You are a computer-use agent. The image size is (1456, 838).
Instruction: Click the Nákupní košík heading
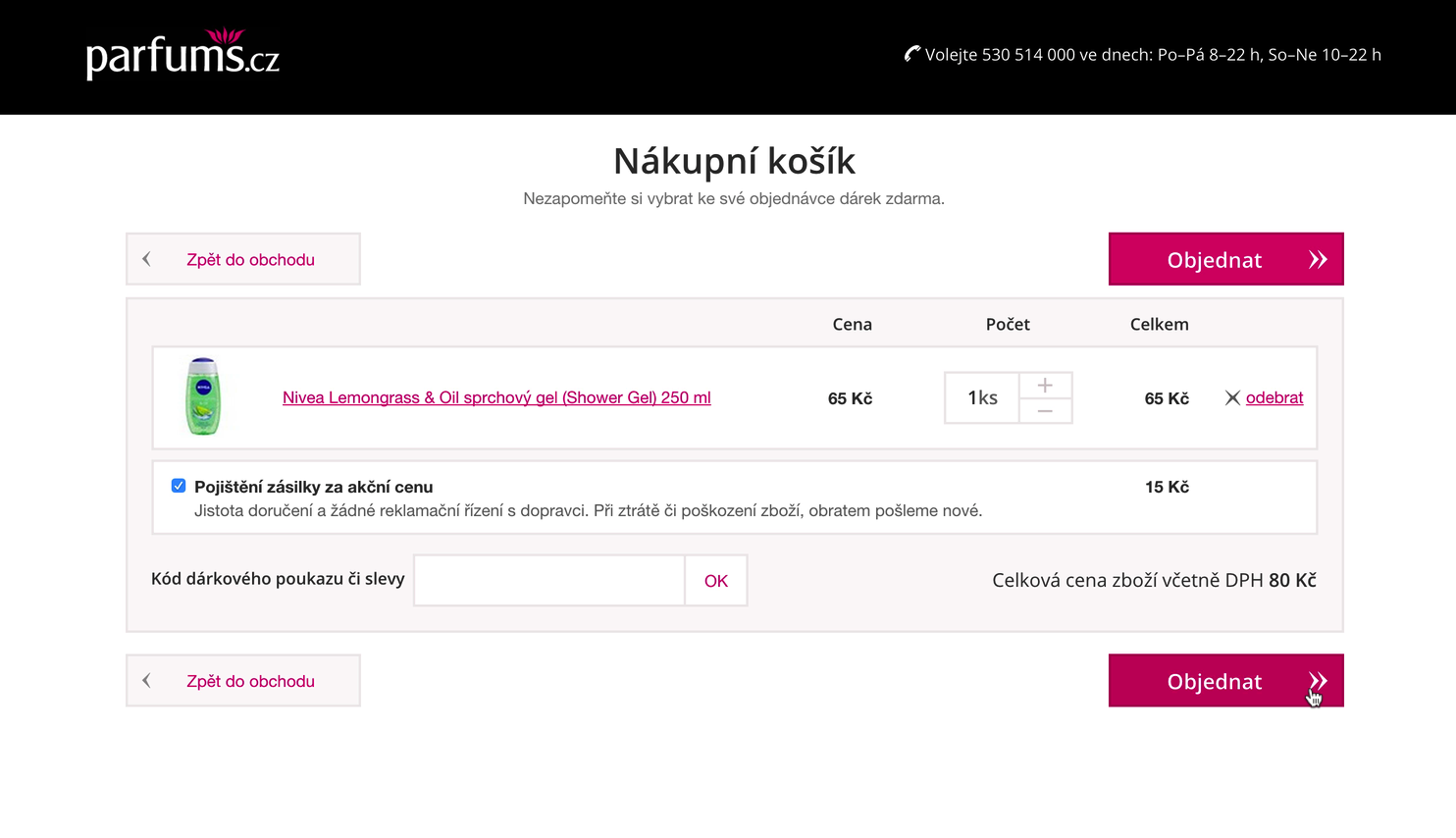click(734, 161)
